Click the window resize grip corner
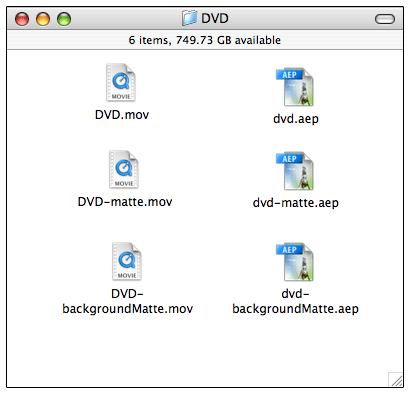411x394 pixels. (x=396, y=380)
